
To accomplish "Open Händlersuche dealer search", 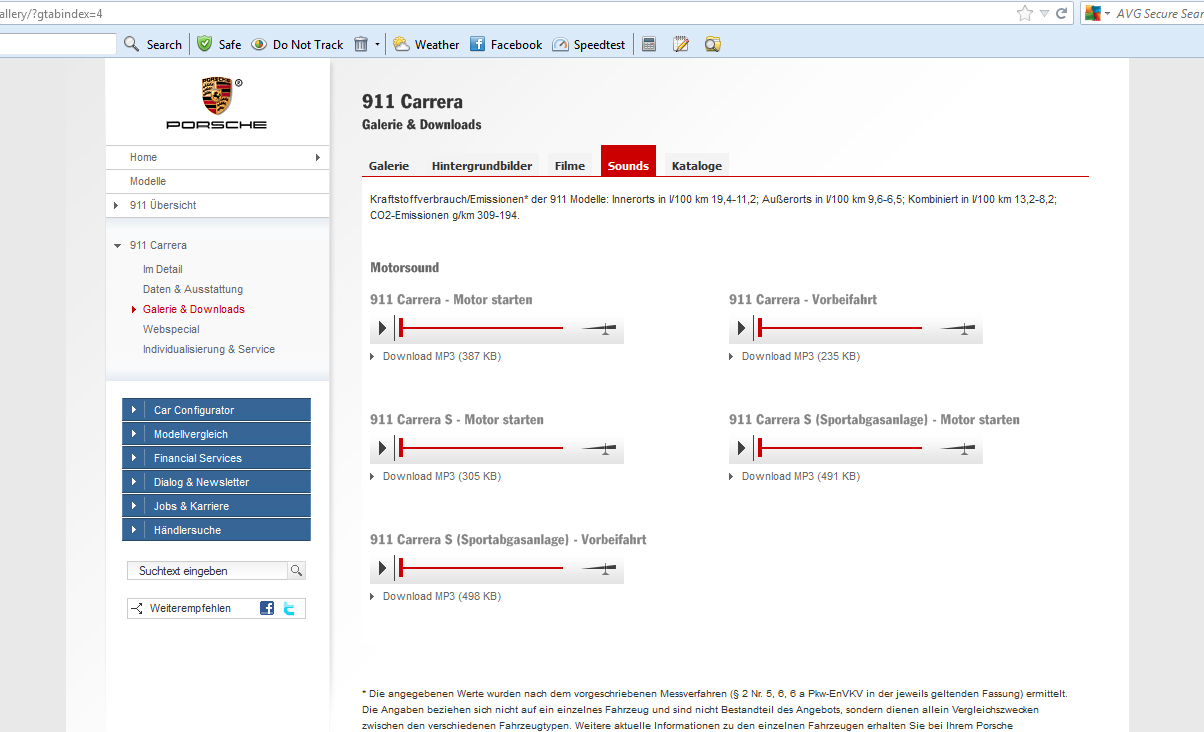I will (x=216, y=530).
